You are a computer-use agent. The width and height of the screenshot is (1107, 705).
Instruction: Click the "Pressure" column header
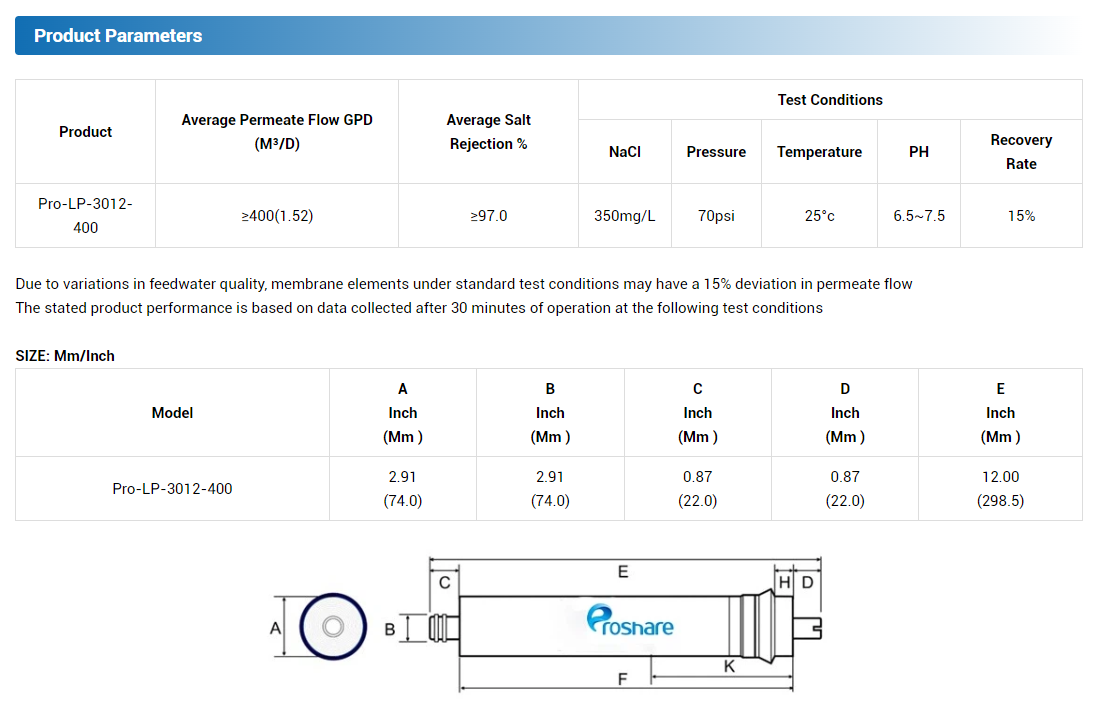point(716,152)
